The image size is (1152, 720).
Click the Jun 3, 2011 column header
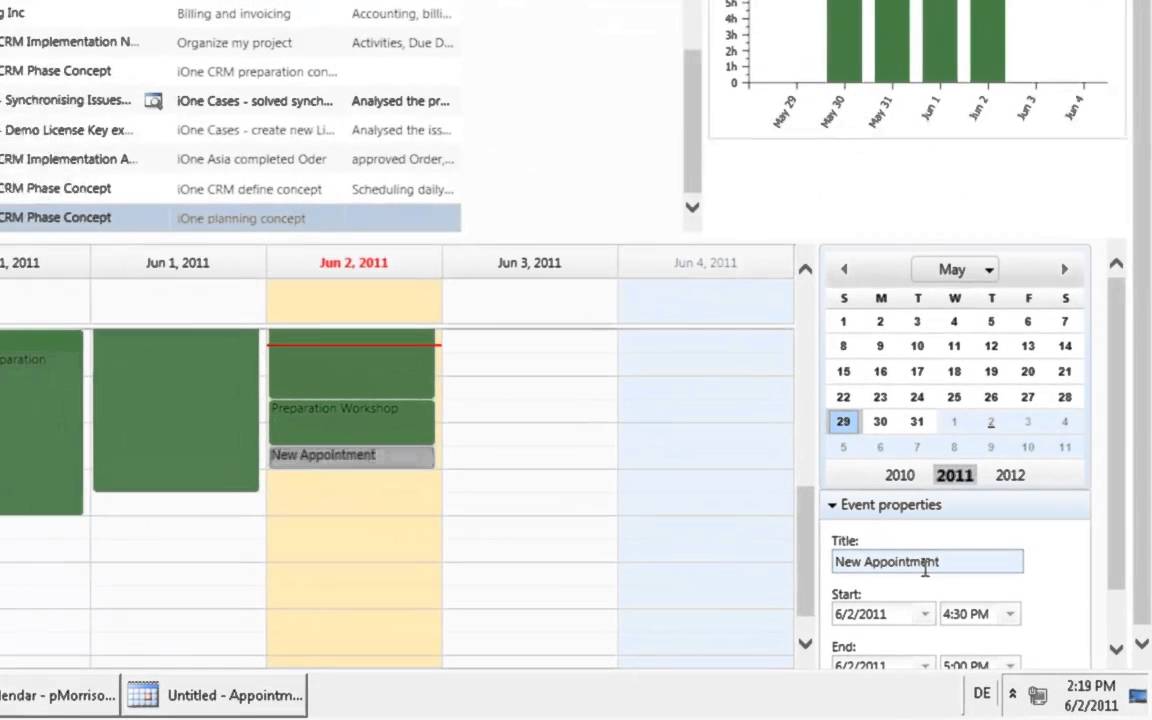point(530,263)
